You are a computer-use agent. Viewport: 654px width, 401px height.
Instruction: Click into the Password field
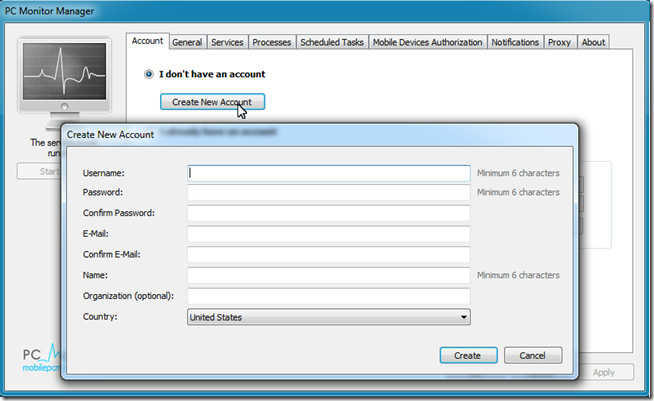coord(329,192)
